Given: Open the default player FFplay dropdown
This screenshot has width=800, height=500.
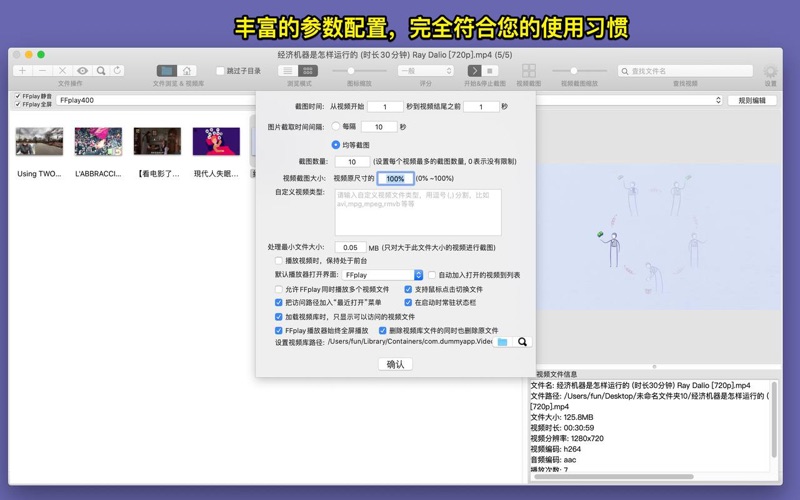Looking at the screenshot, I should pyautogui.click(x=382, y=275).
